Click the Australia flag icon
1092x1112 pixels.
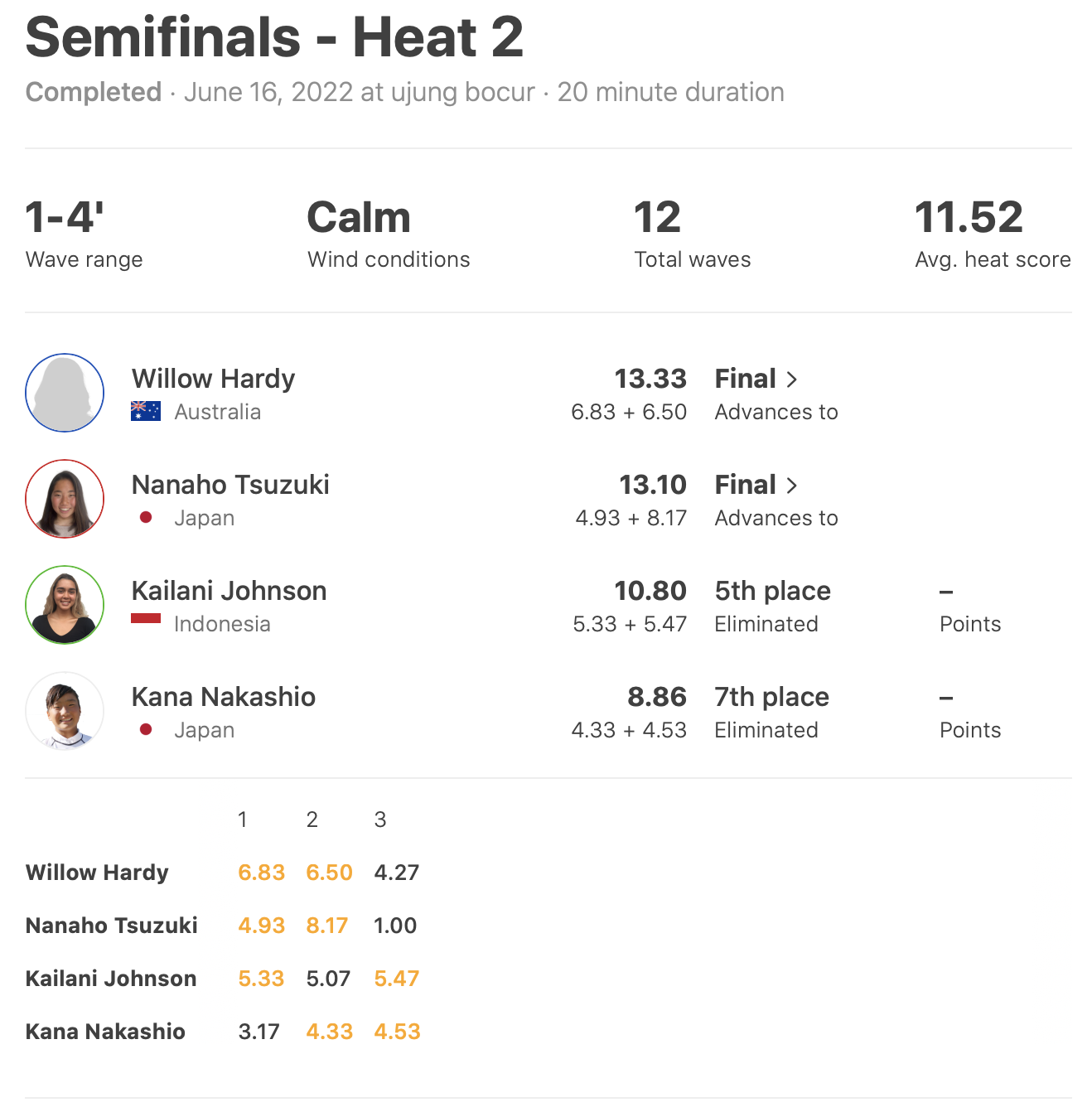pyautogui.click(x=146, y=412)
